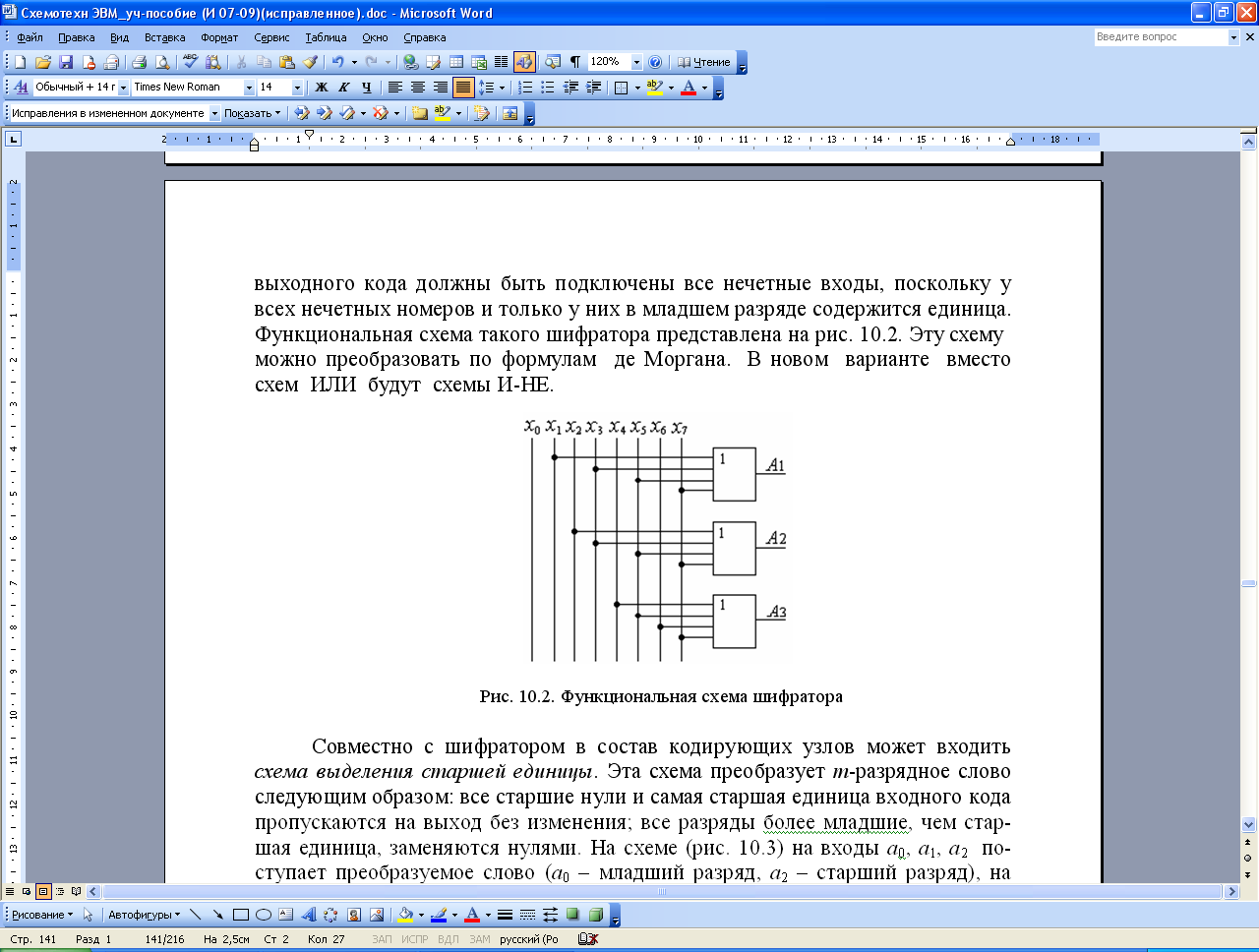Turn off the justified alignment button

[x=462, y=88]
